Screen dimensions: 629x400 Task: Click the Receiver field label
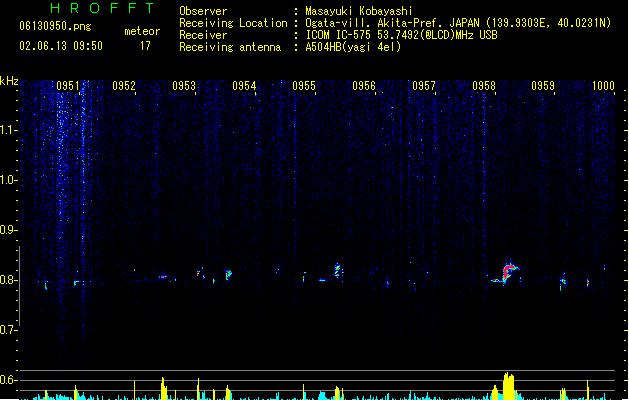pyautogui.click(x=203, y=35)
